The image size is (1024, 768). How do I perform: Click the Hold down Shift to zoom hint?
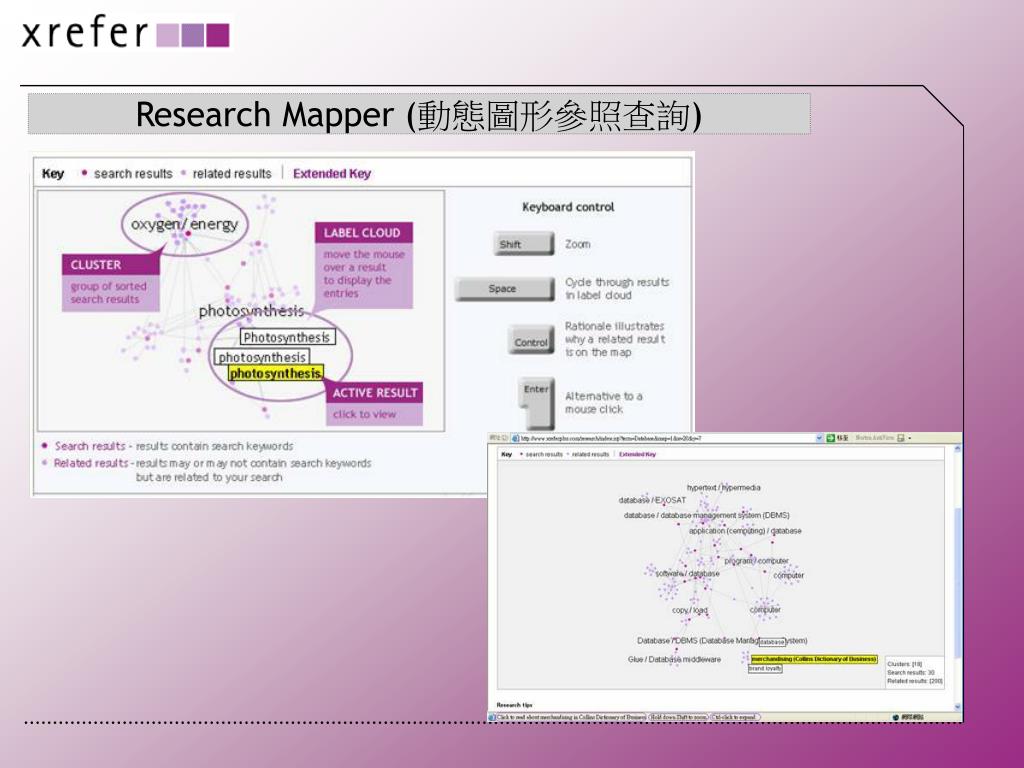tap(678, 717)
